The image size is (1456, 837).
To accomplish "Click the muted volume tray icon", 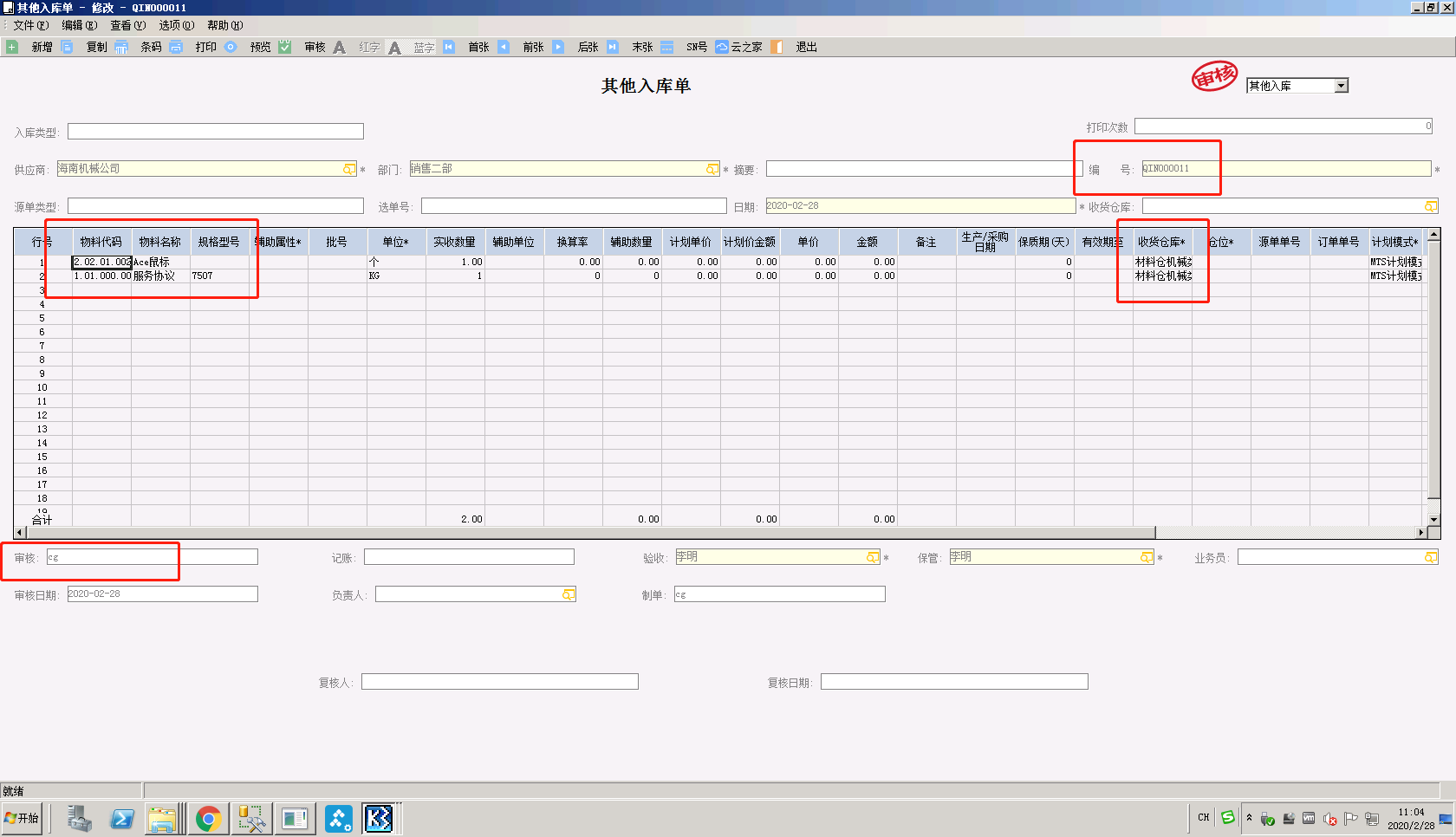I will point(1329,819).
